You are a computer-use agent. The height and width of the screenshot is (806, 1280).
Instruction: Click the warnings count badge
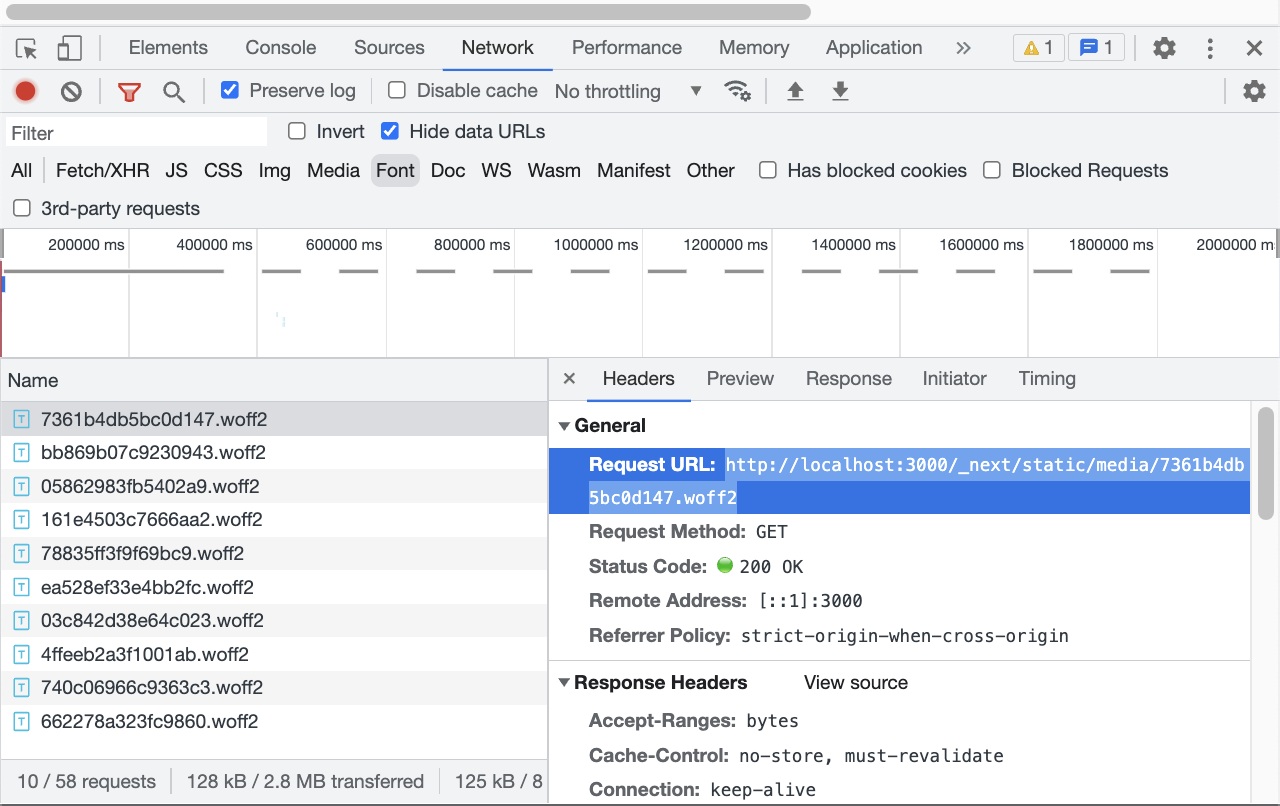click(x=1039, y=47)
